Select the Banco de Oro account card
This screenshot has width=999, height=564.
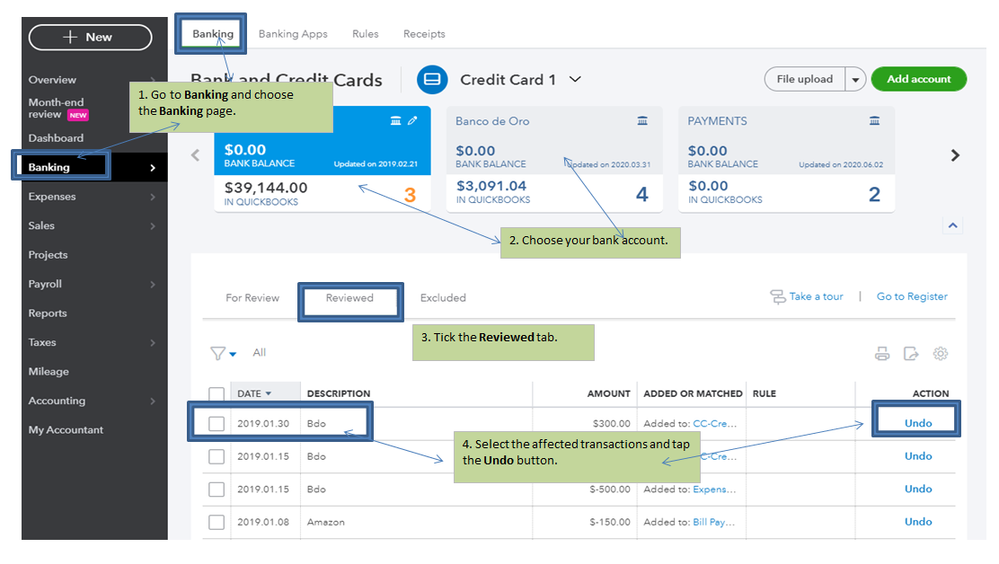click(x=554, y=159)
